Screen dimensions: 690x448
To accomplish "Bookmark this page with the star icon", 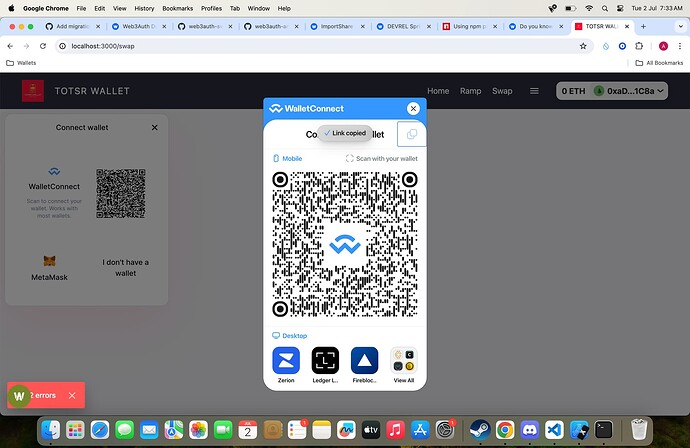I will tap(583, 46).
